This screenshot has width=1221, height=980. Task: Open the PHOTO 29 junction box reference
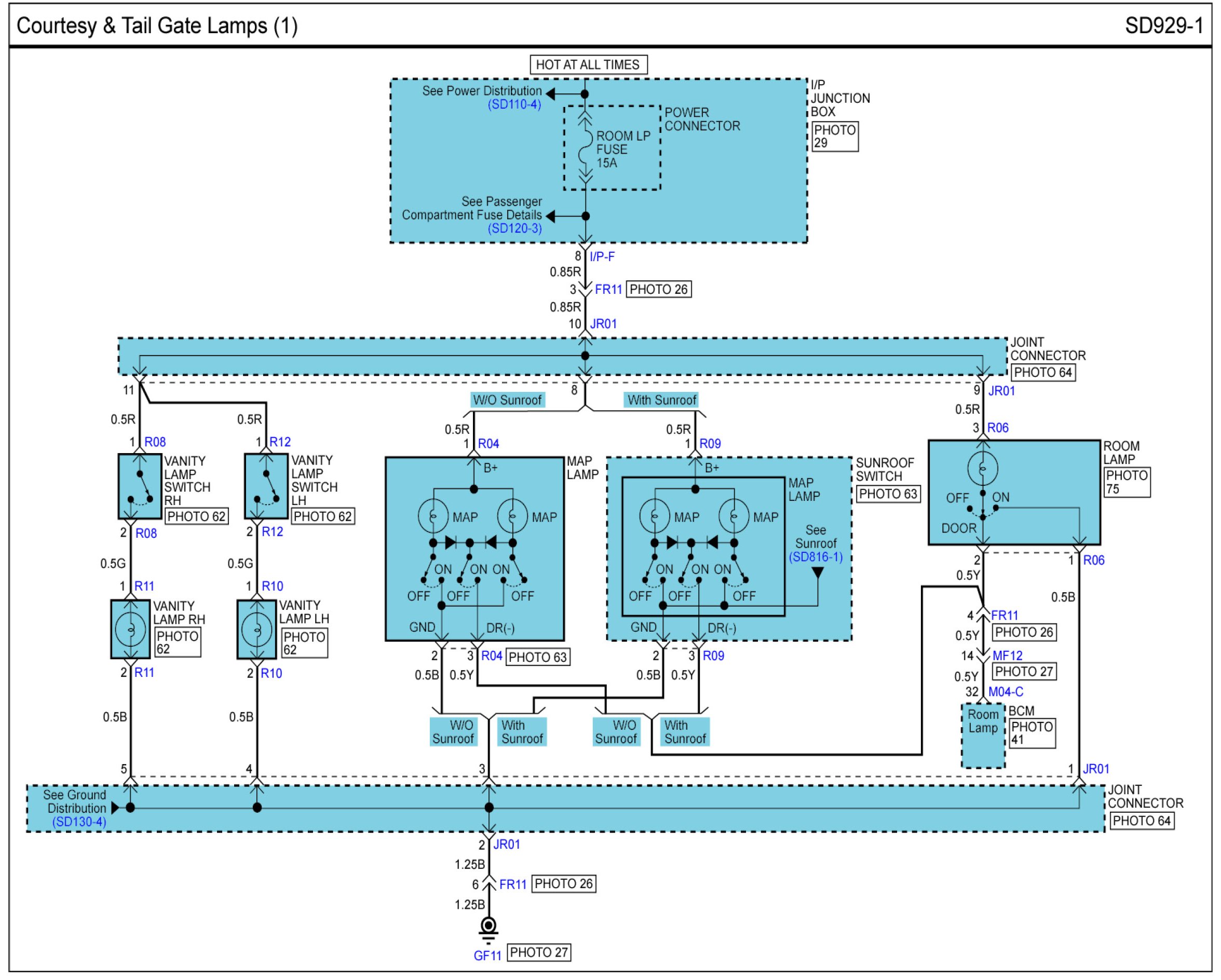(x=835, y=137)
